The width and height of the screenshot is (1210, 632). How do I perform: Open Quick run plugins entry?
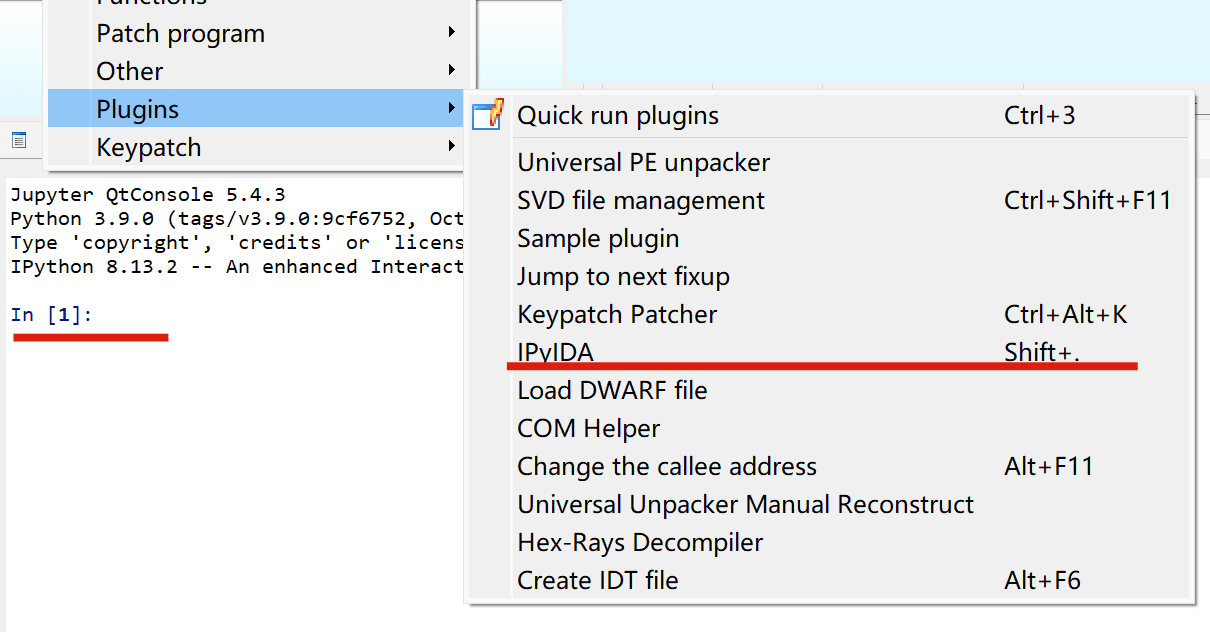pyautogui.click(x=618, y=116)
